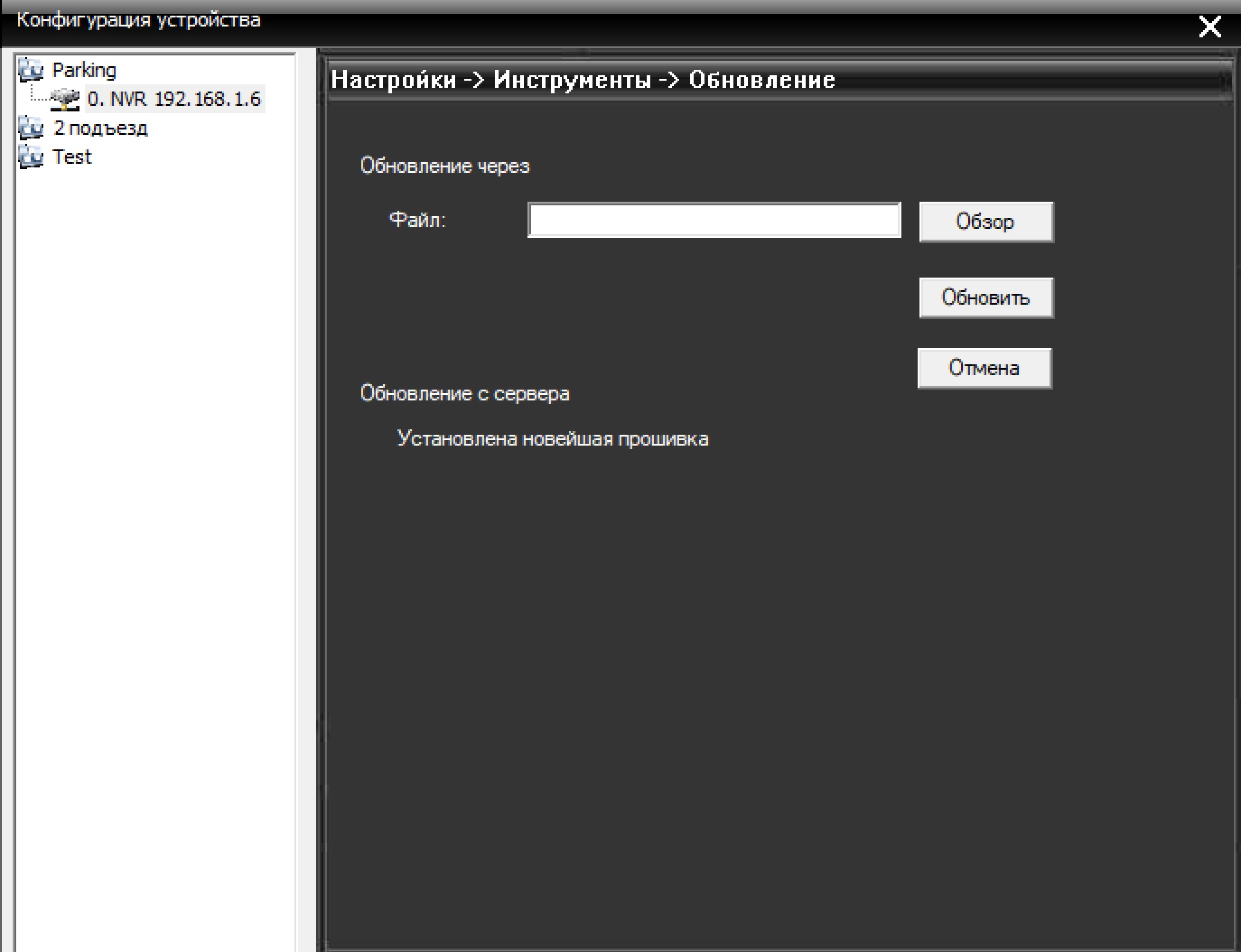Close the Конфигурация устройства window
This screenshot has width=1241, height=952.
point(1210,27)
